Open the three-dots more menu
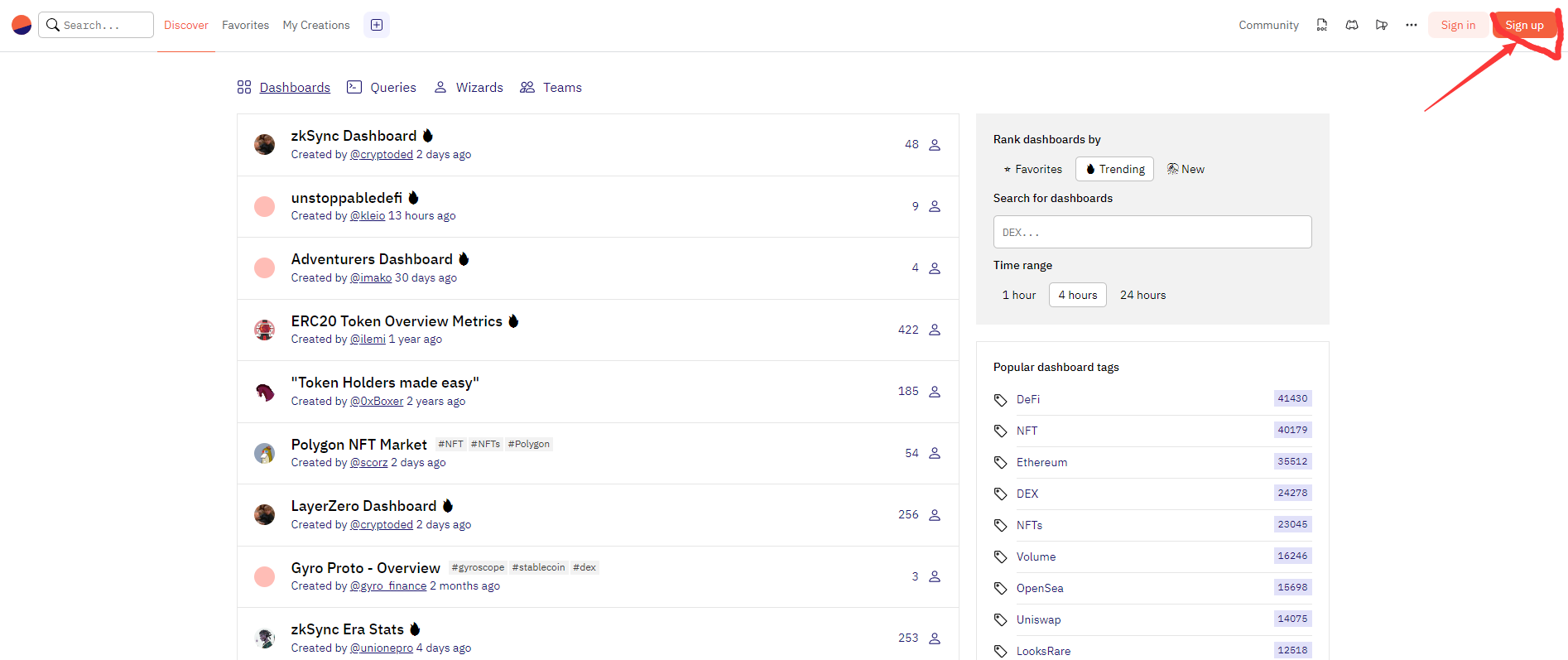The width and height of the screenshot is (1568, 660). tap(1412, 25)
